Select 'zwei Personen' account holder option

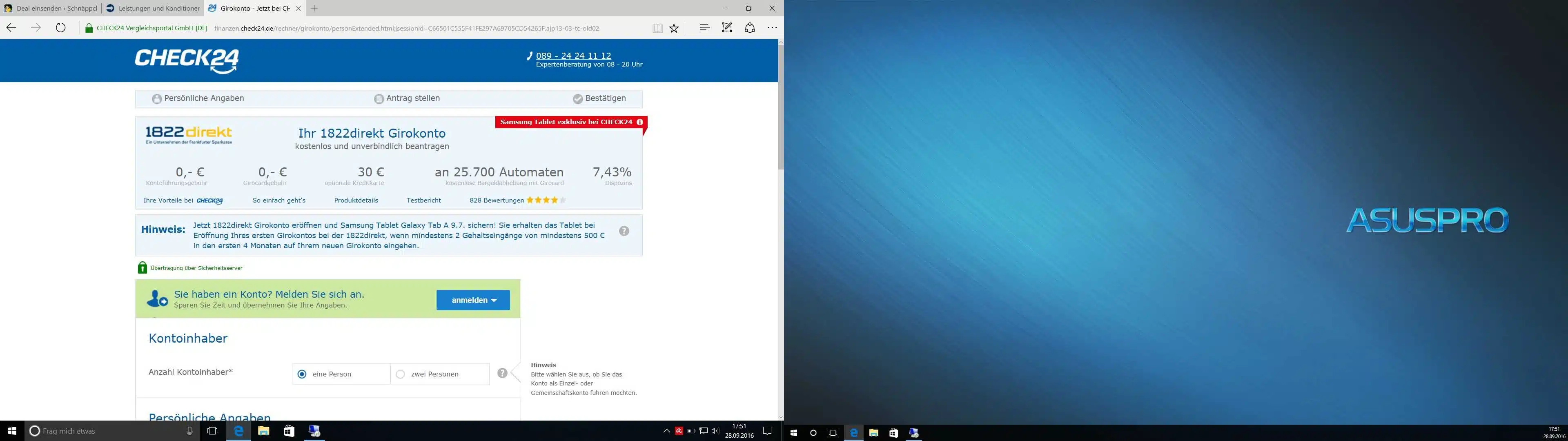click(439, 374)
